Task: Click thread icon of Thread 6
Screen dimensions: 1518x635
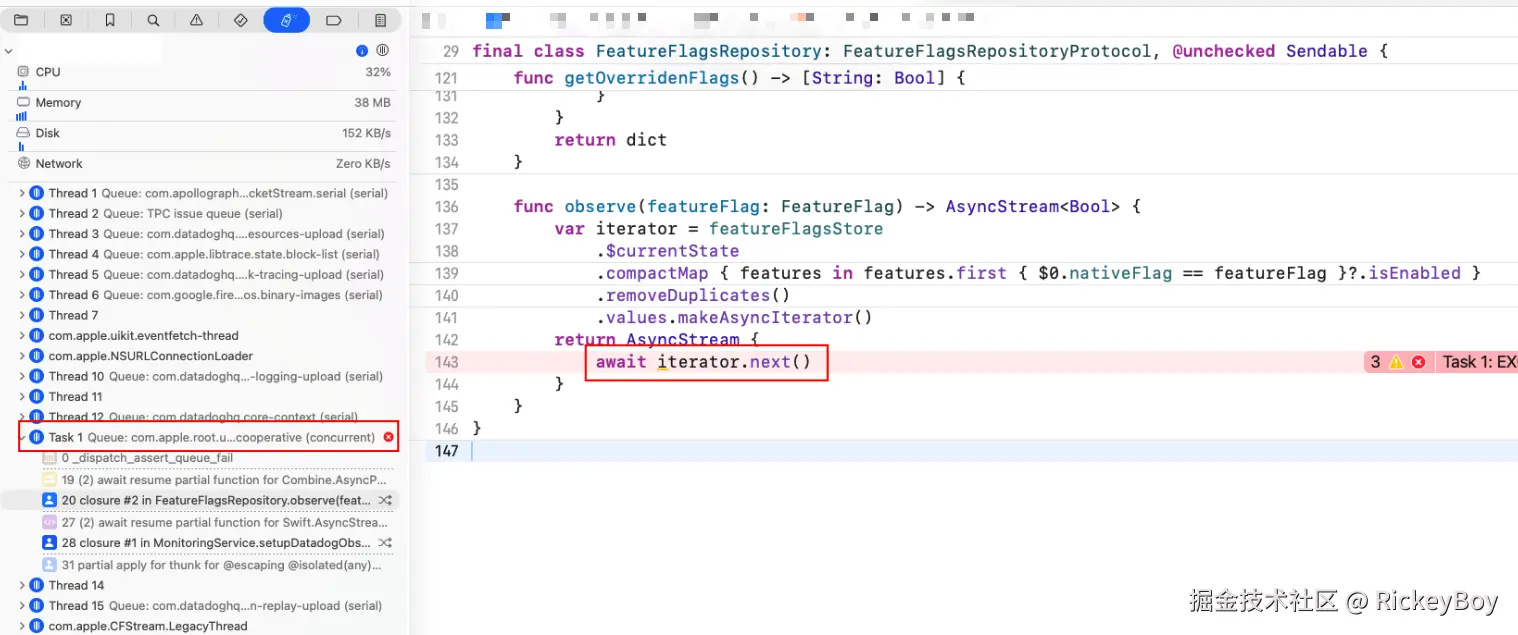Action: [36, 295]
